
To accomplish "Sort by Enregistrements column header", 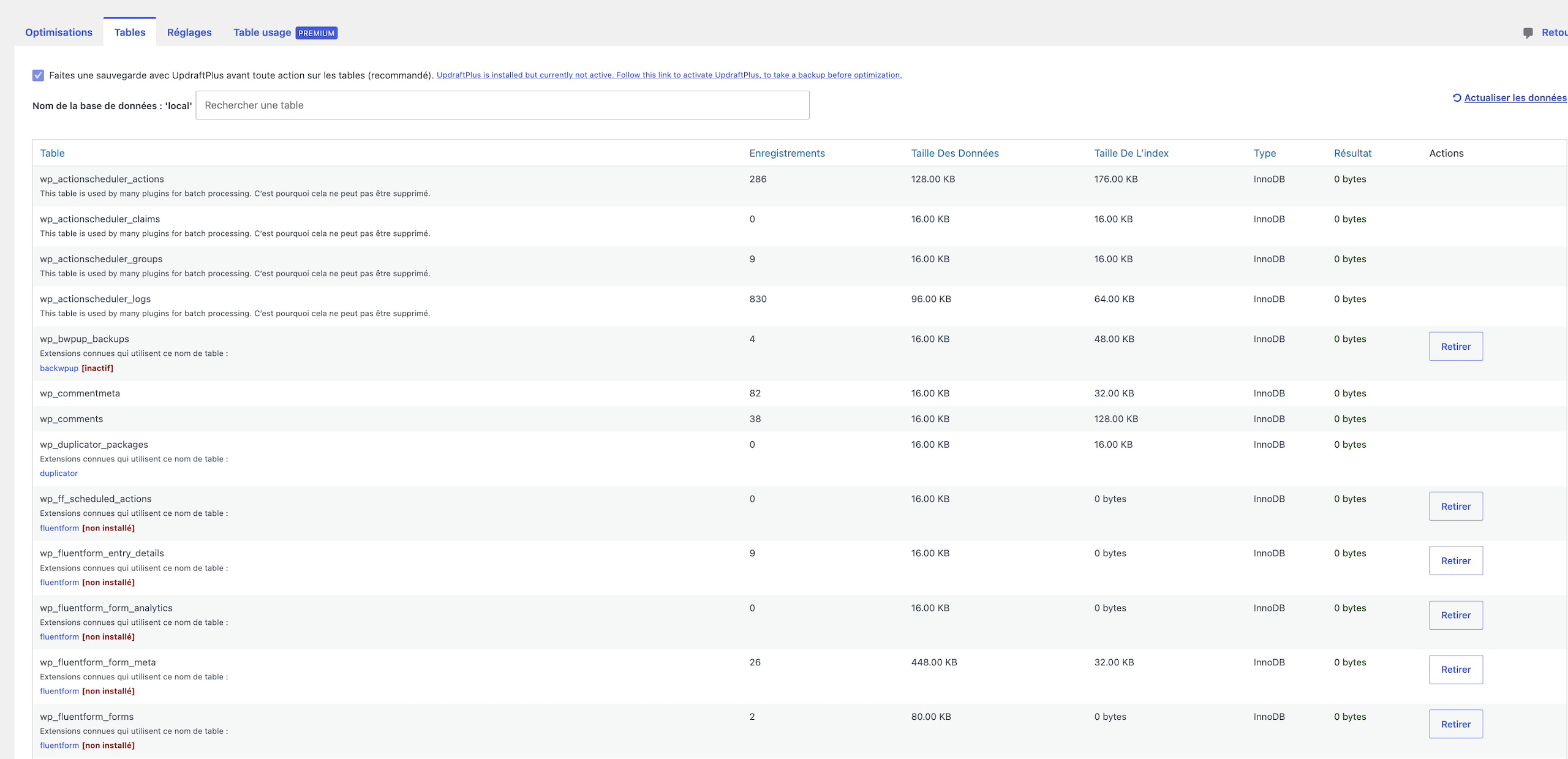I will click(787, 153).
